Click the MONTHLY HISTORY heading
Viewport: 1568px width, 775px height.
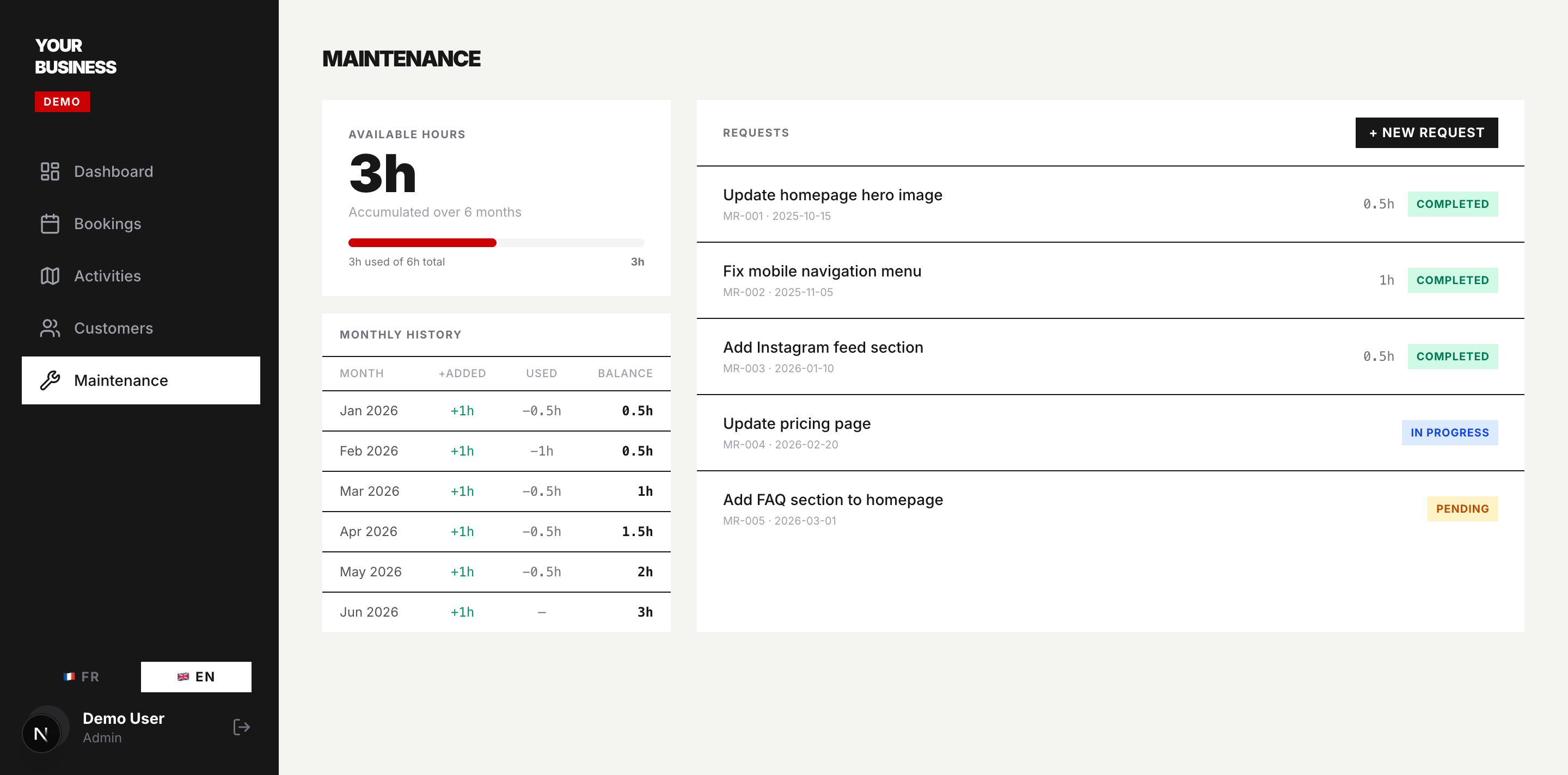pos(401,335)
